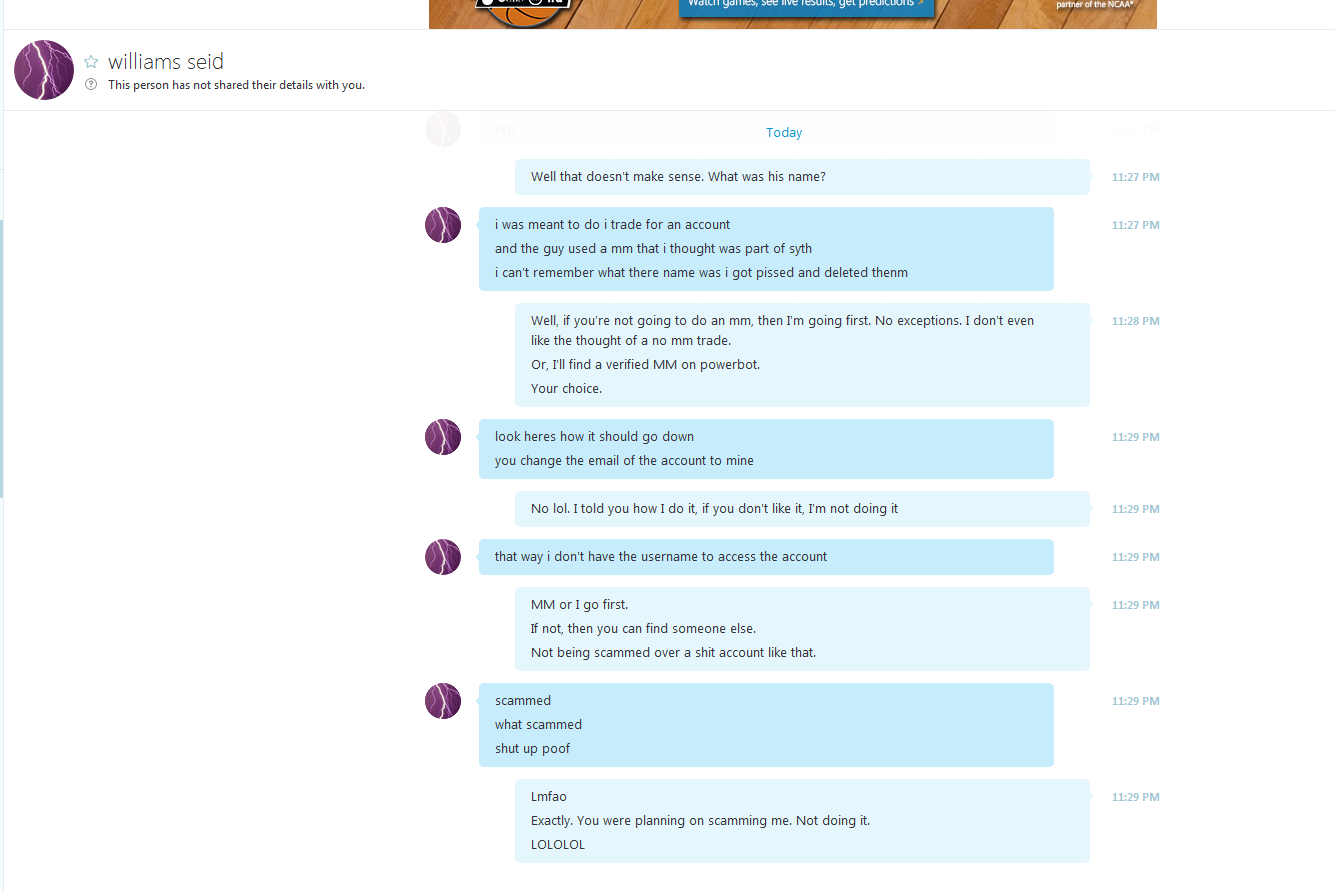Click the Today date separator

(x=784, y=132)
